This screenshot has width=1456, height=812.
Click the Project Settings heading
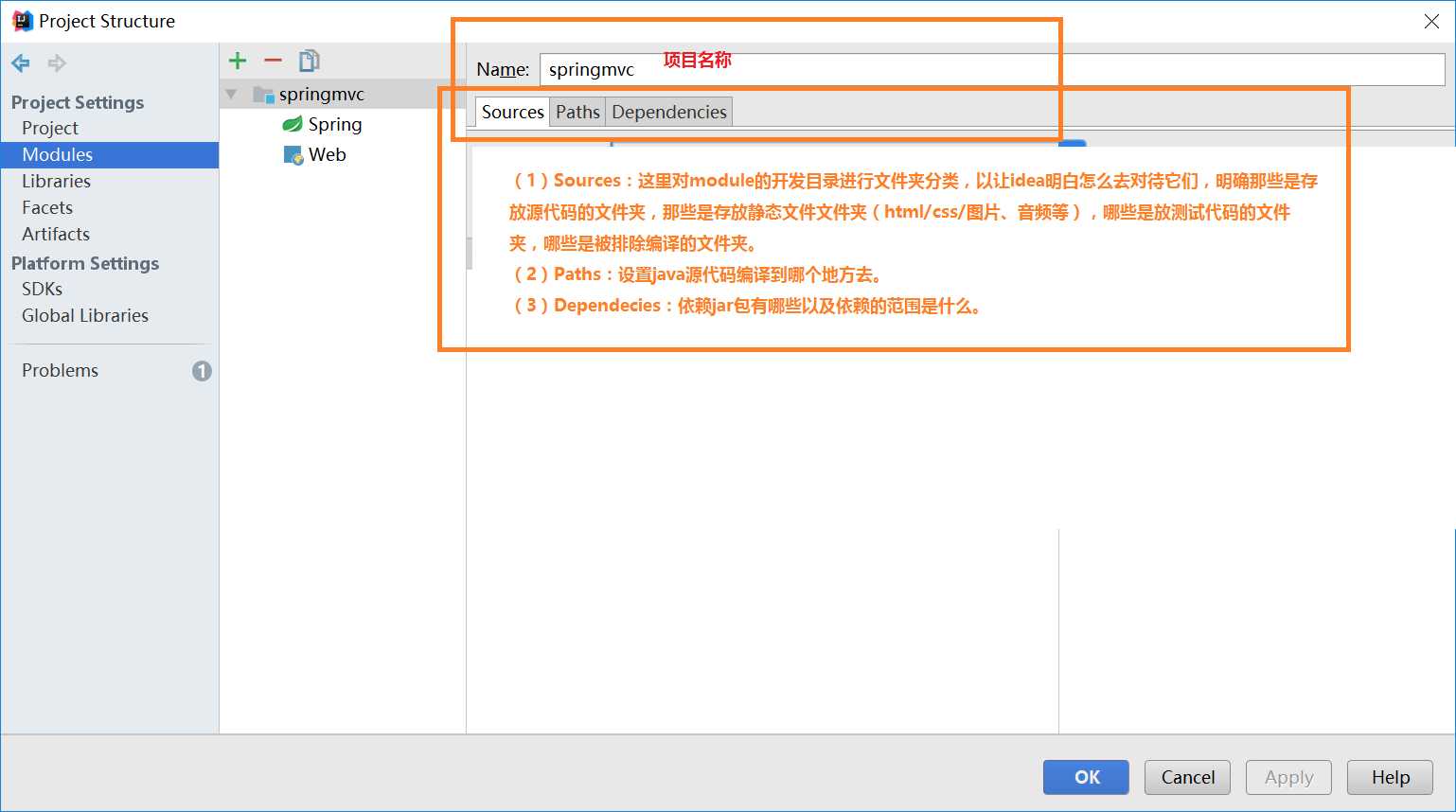point(78,102)
